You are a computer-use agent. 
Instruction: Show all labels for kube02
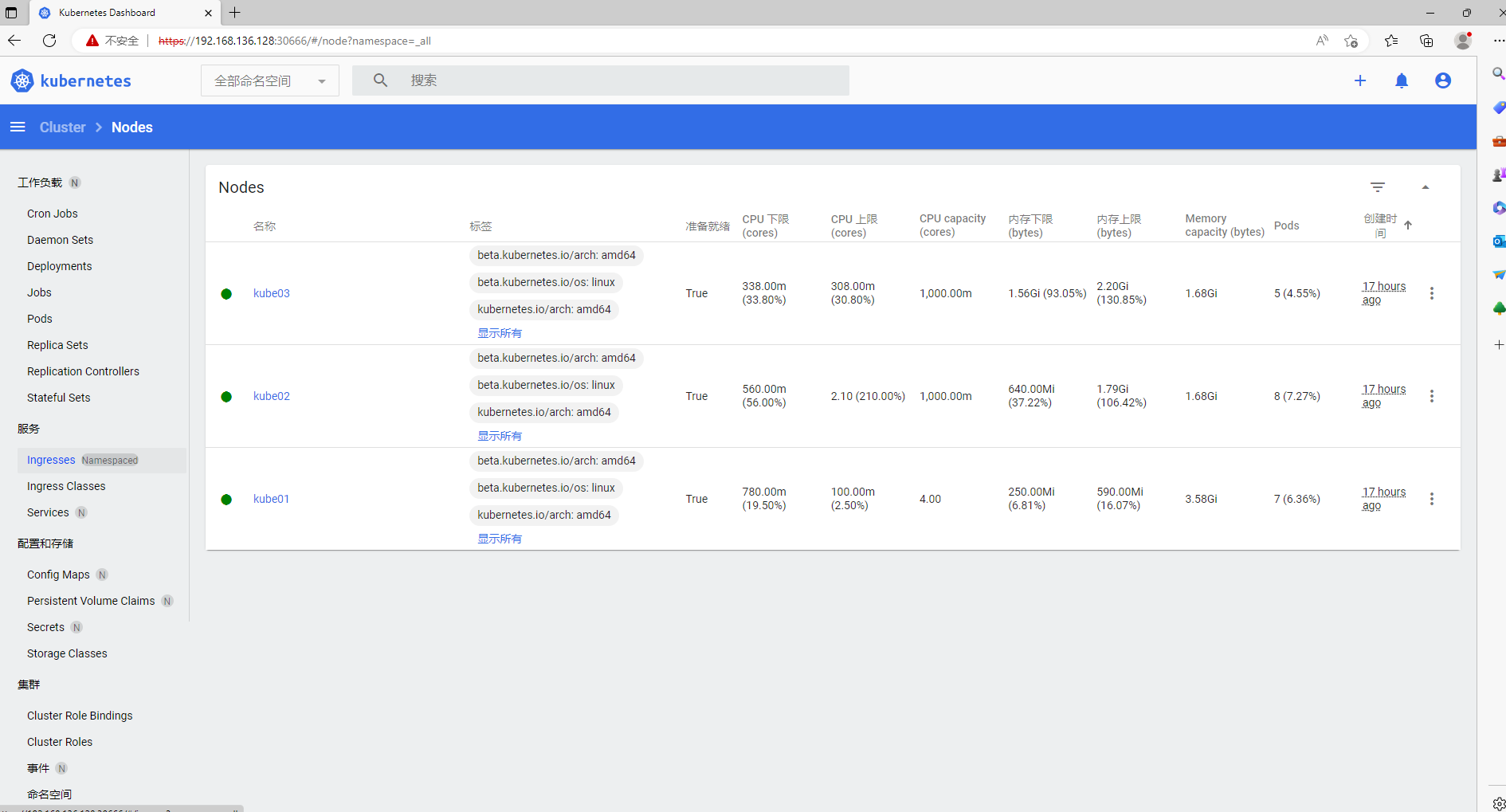click(x=500, y=436)
